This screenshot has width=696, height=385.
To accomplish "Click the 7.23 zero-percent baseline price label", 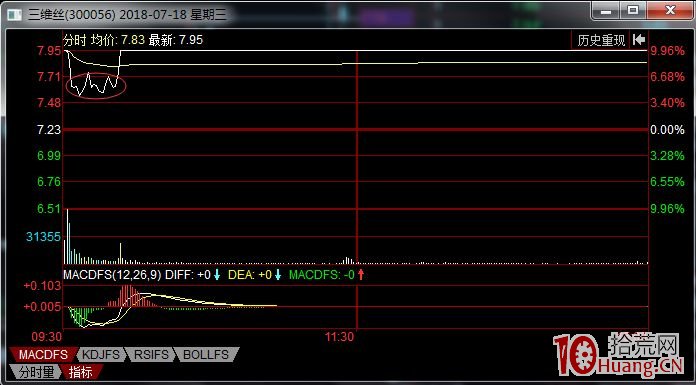I will [49, 130].
